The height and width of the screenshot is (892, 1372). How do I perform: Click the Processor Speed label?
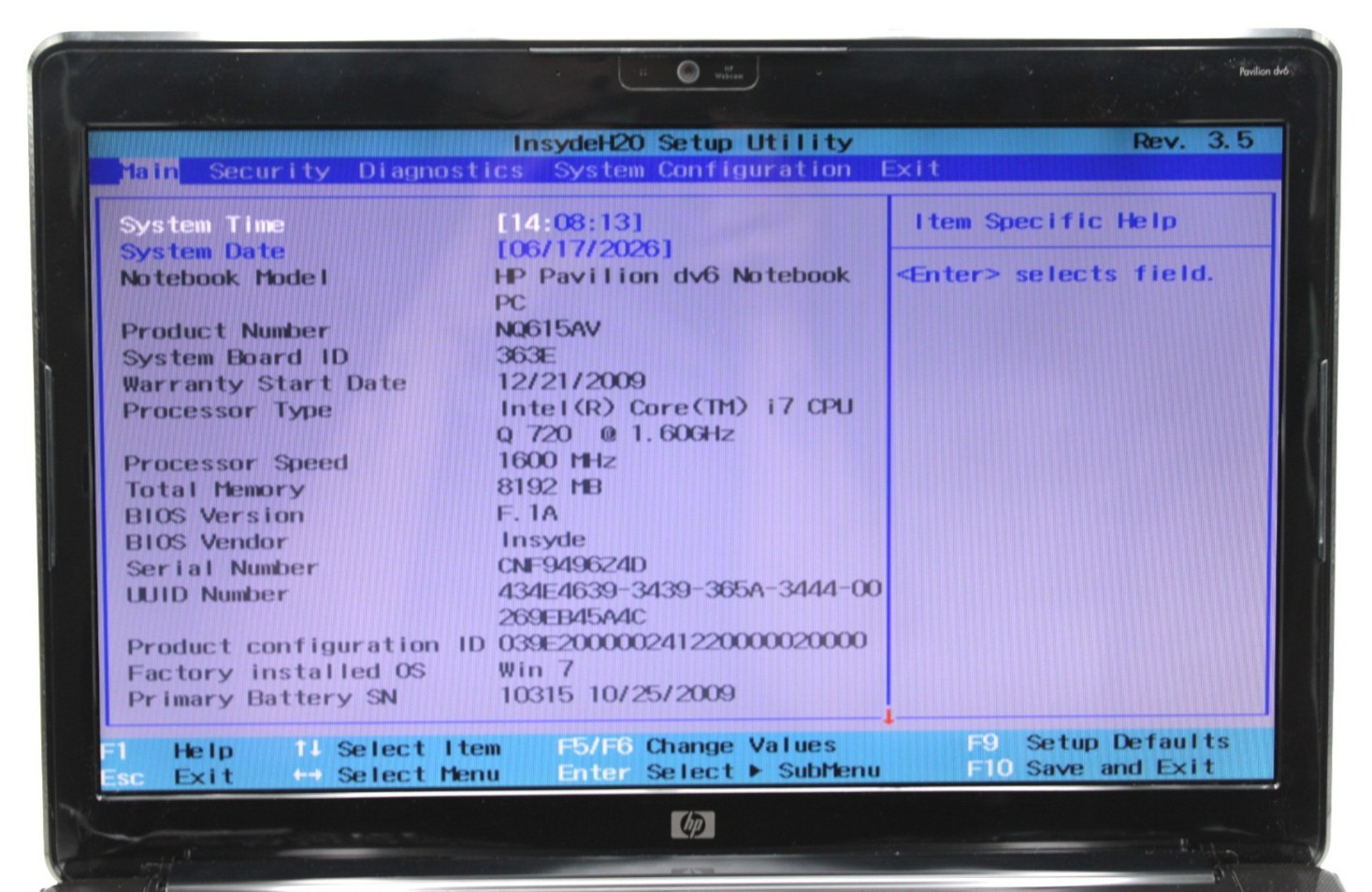236,463
